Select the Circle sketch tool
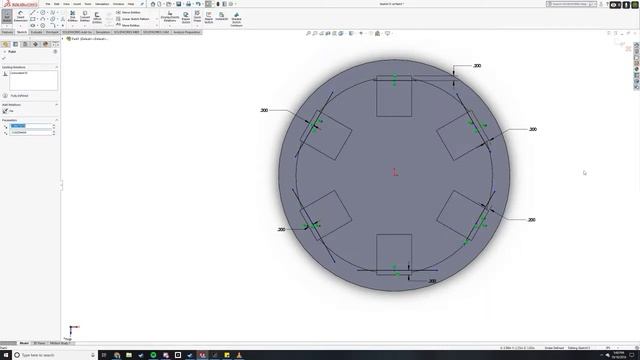 [x=42, y=13]
